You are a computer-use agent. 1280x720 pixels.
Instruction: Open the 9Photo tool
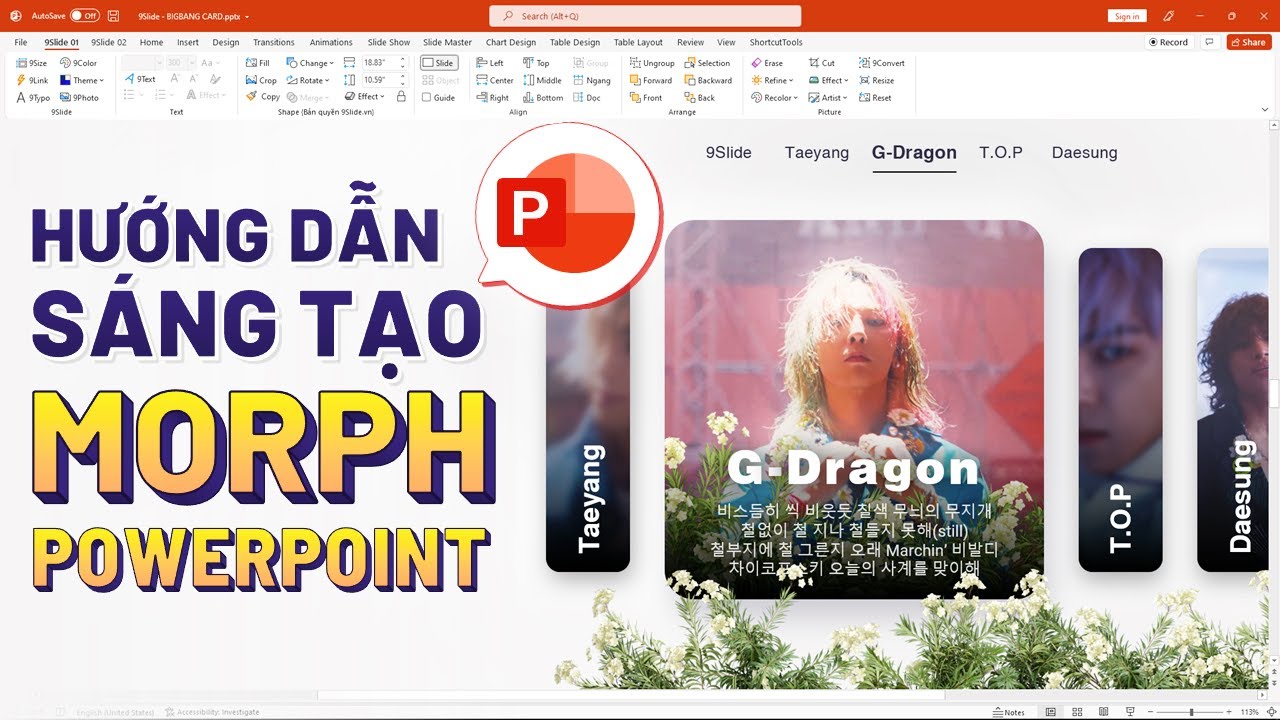[79, 98]
